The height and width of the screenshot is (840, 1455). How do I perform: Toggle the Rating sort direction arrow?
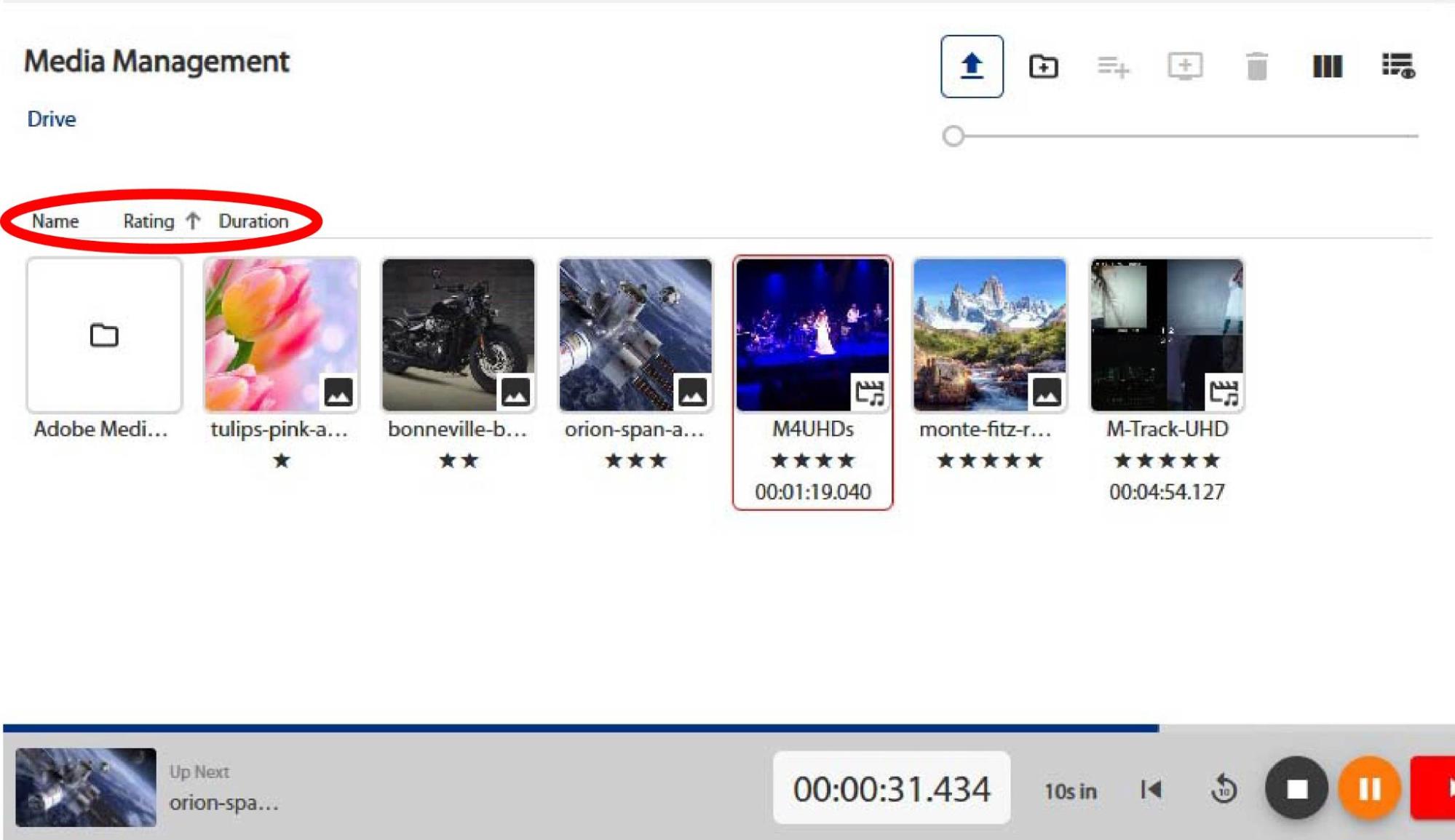[x=193, y=221]
